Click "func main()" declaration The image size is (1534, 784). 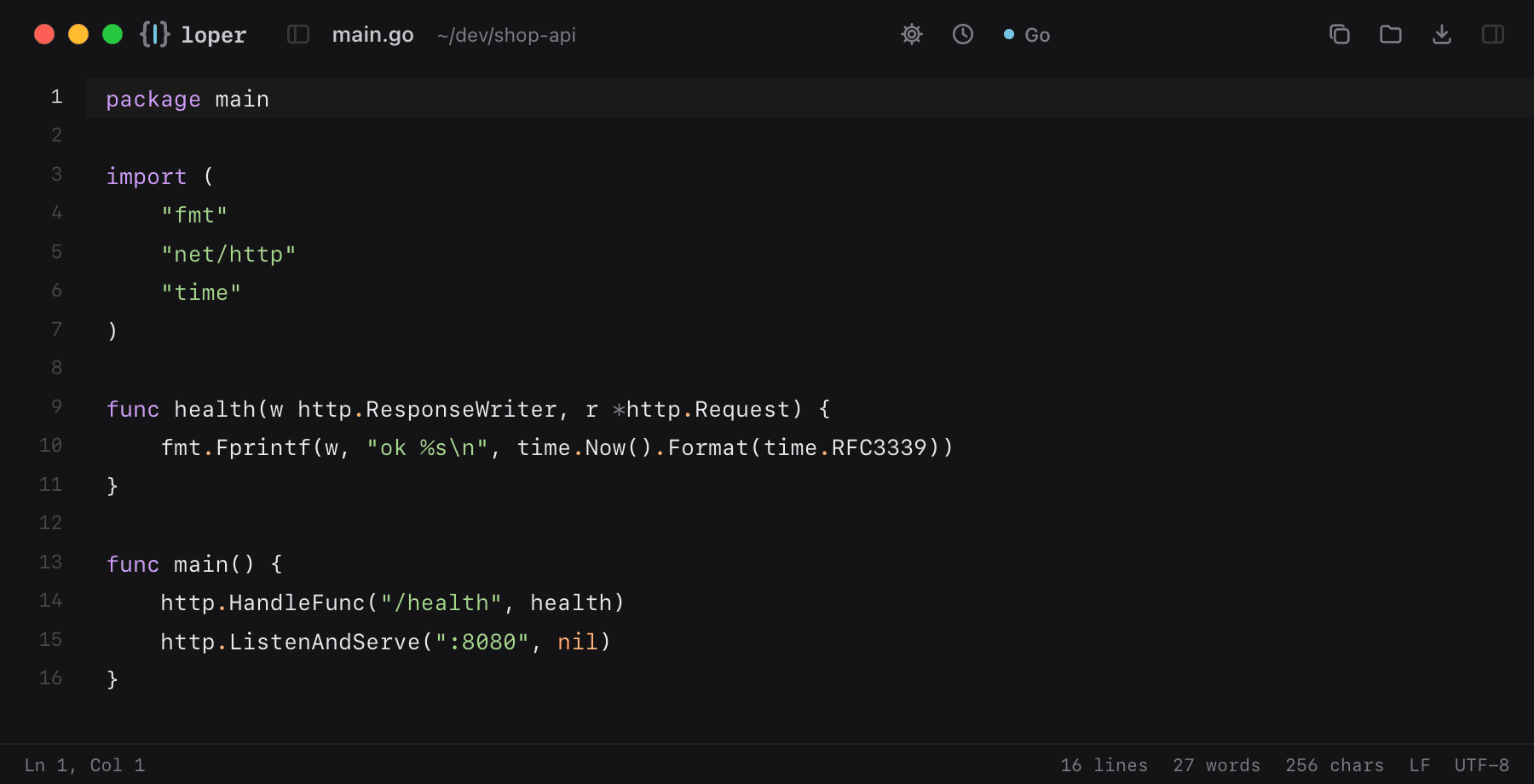181,564
